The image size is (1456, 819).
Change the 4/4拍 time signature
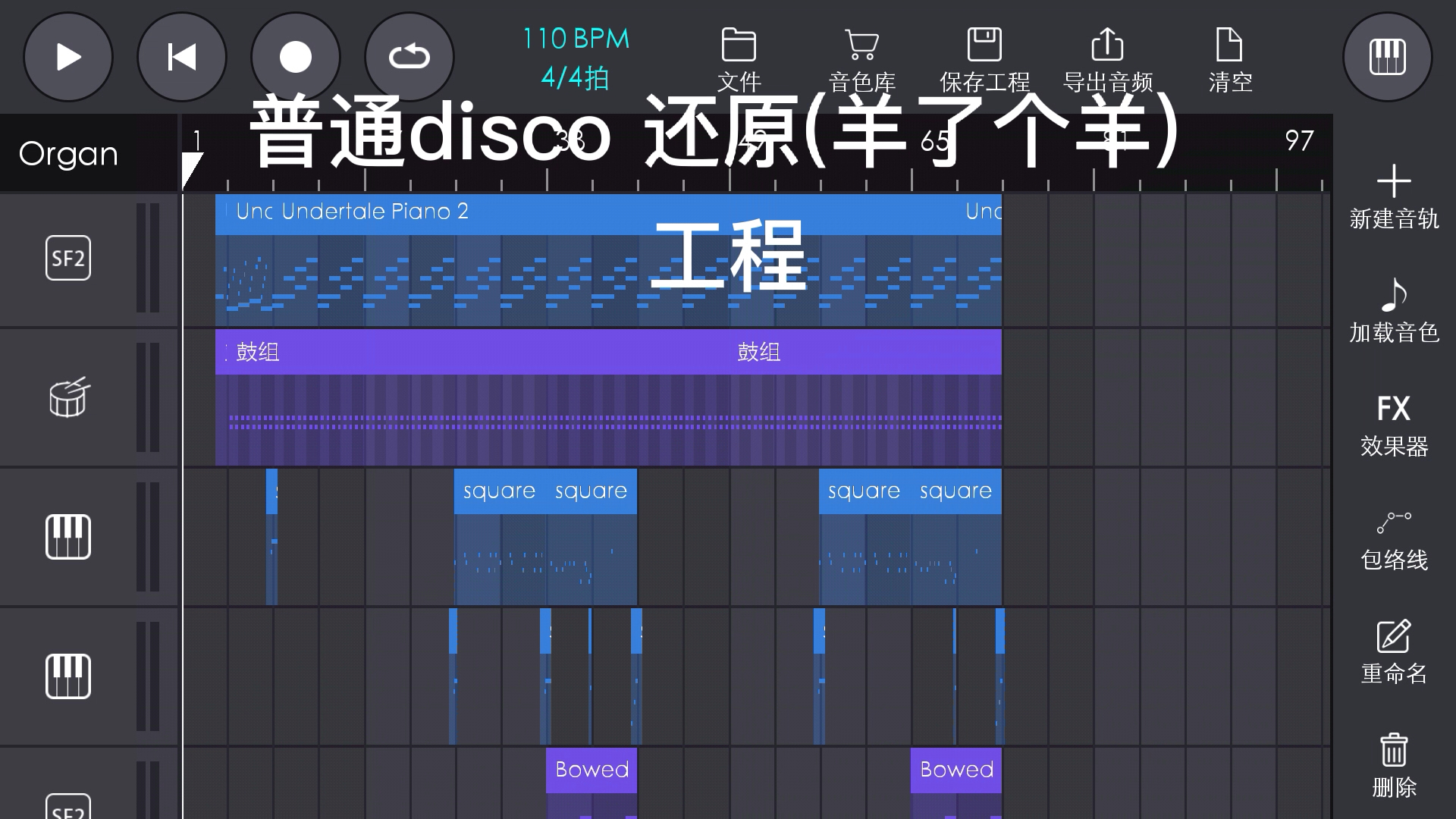click(x=575, y=77)
